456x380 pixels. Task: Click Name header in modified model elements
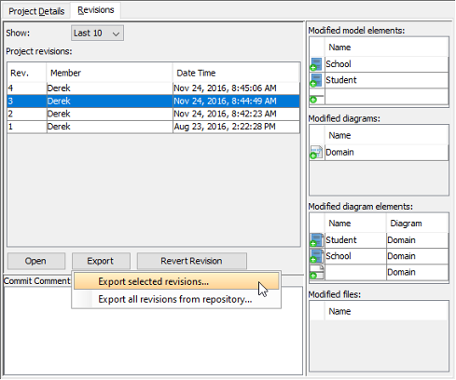(387, 47)
